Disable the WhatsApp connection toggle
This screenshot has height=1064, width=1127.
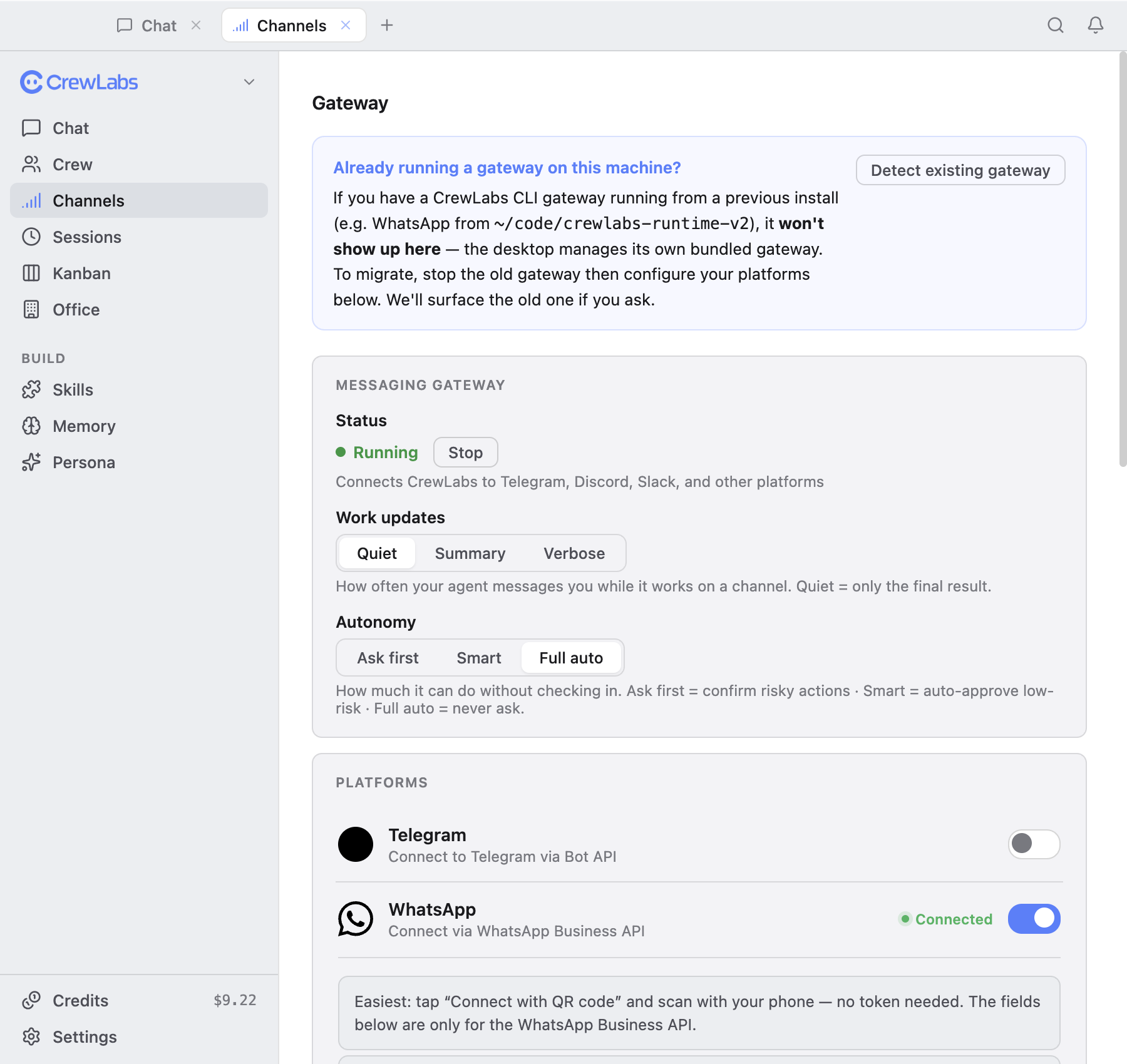1034,919
